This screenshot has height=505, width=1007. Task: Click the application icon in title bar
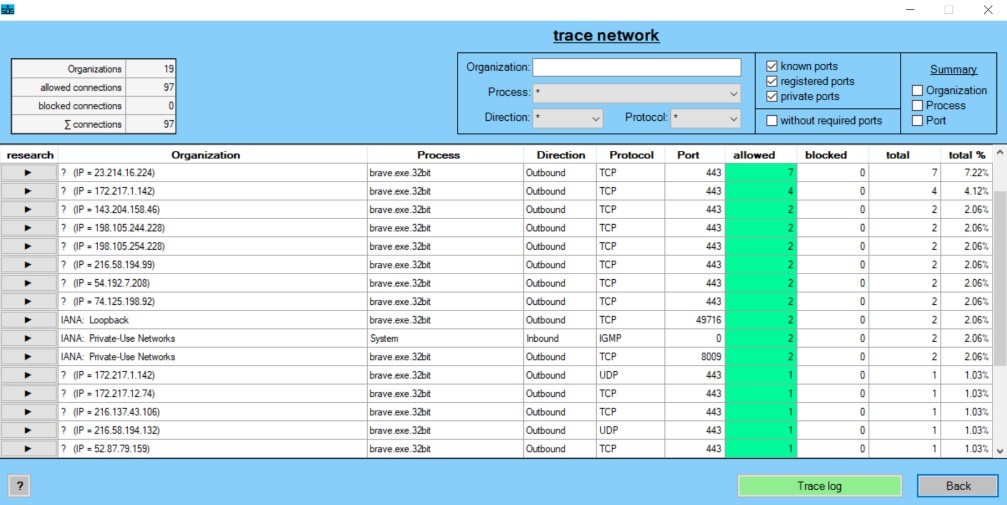(8, 10)
